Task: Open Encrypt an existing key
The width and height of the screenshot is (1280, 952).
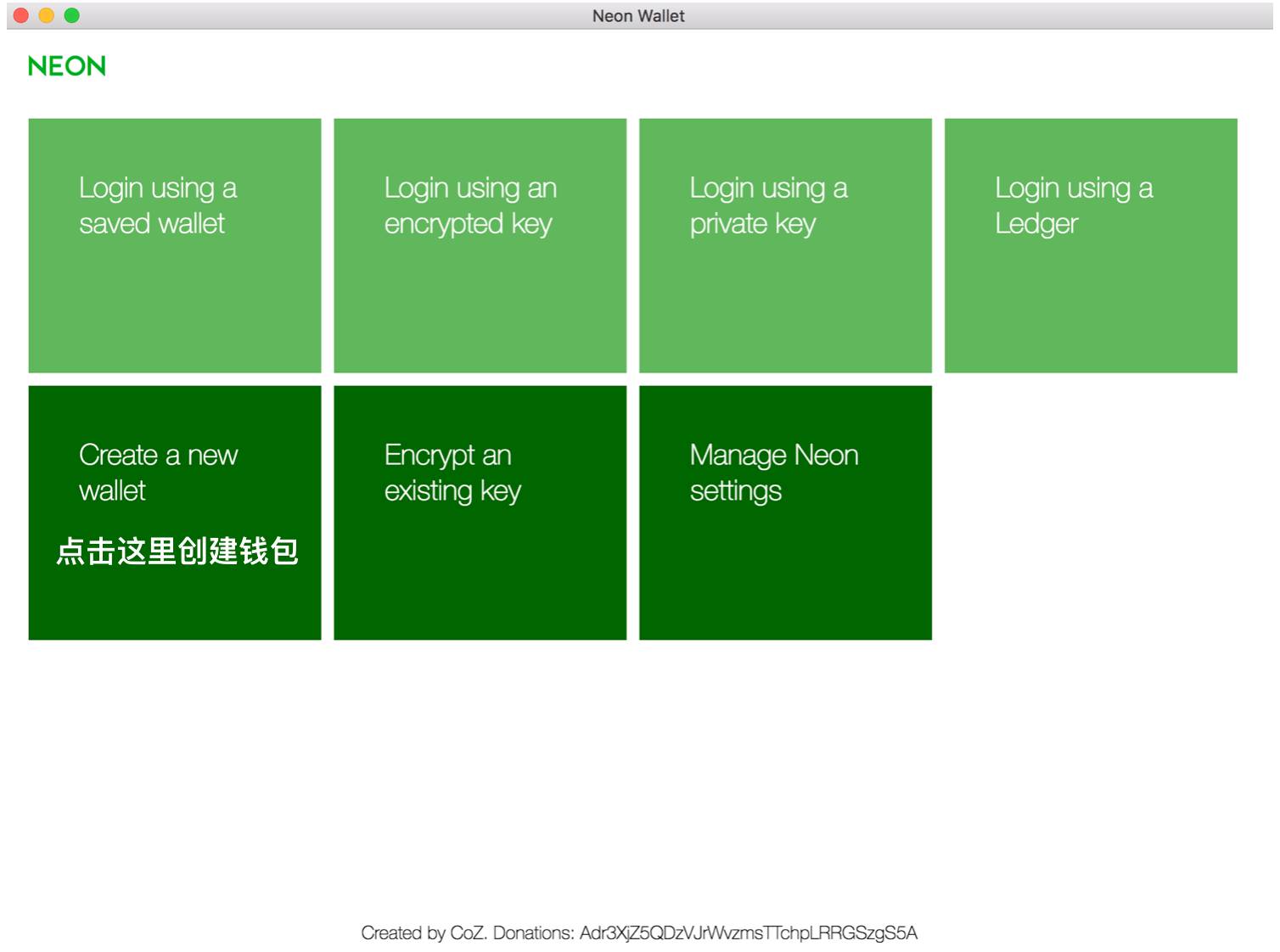Action: (480, 512)
